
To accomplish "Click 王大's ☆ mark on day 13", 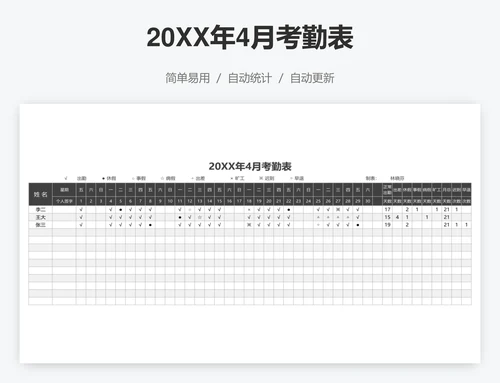I will [x=200, y=217].
